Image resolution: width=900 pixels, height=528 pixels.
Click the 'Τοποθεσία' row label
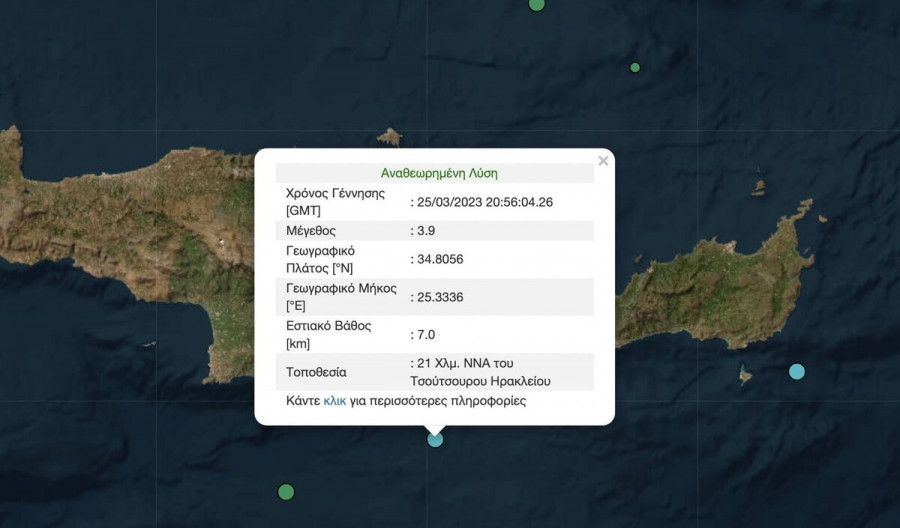coord(316,372)
